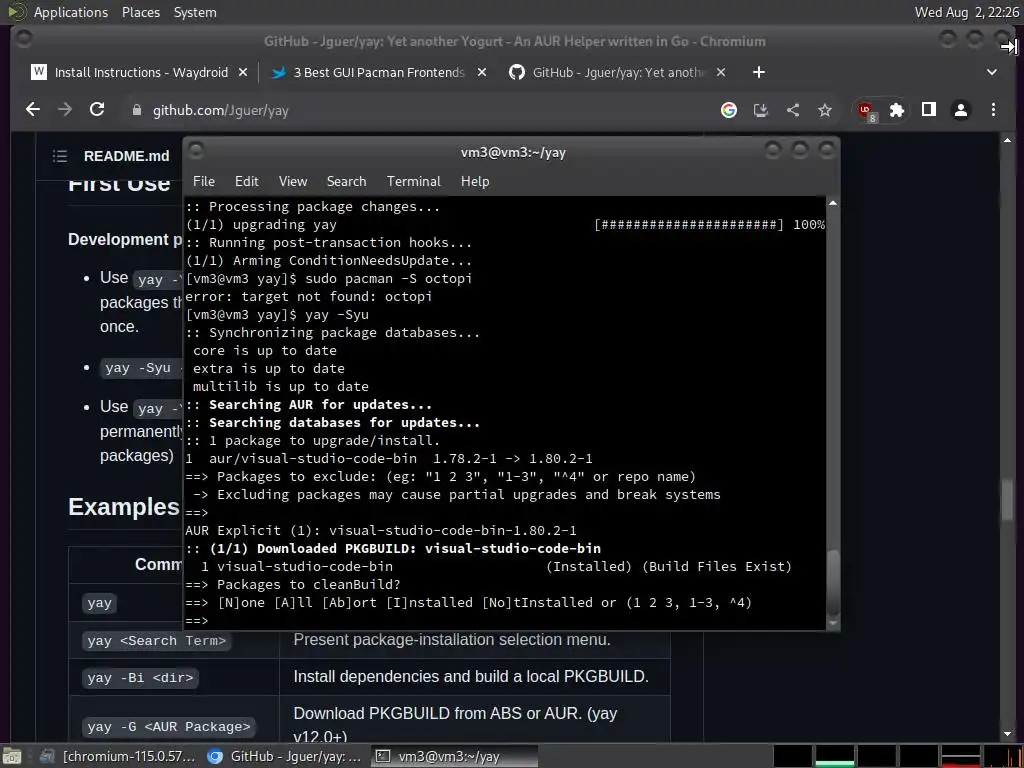
Task: Close the 3 Best GUI Pacman Frontends tab
Action: click(481, 72)
